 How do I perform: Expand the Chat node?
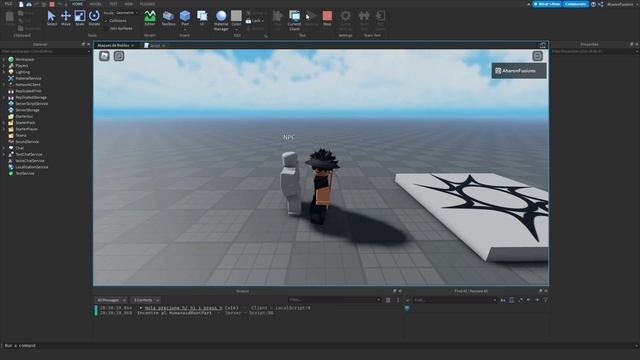tap(4, 148)
